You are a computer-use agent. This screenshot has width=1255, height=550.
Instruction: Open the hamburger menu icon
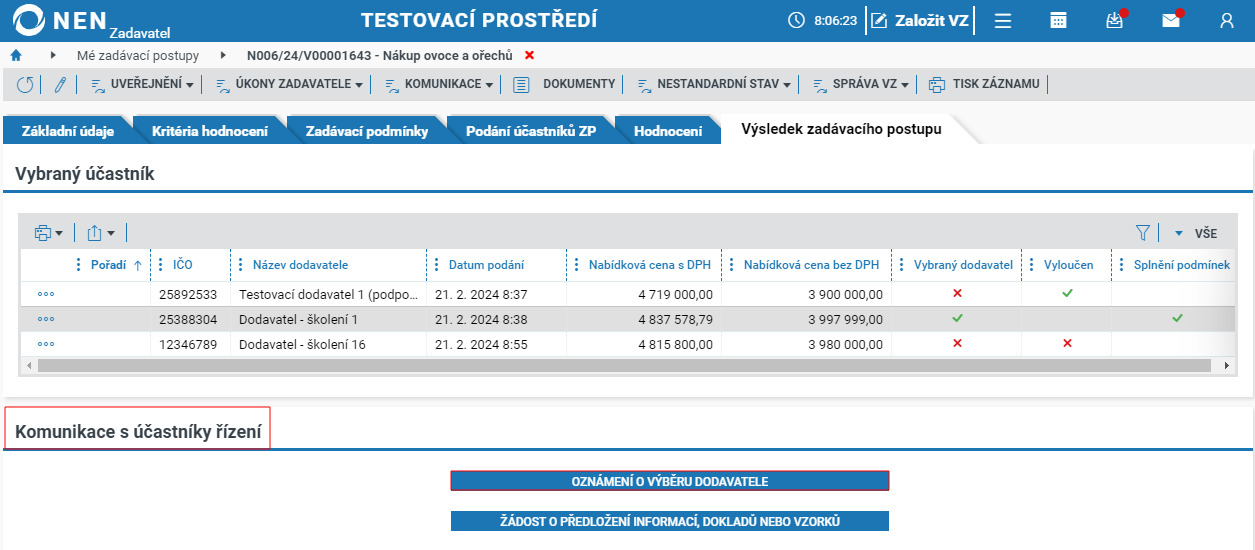tap(1003, 20)
